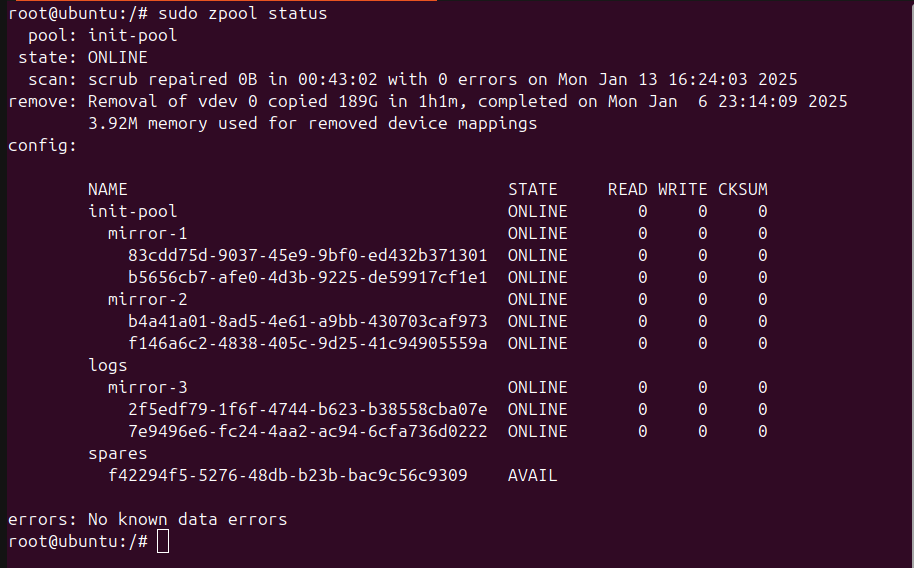
Task: Click disk ID b5656cb7-afe0-4d3b-9225-de59917cf1e1
Action: (x=307, y=278)
